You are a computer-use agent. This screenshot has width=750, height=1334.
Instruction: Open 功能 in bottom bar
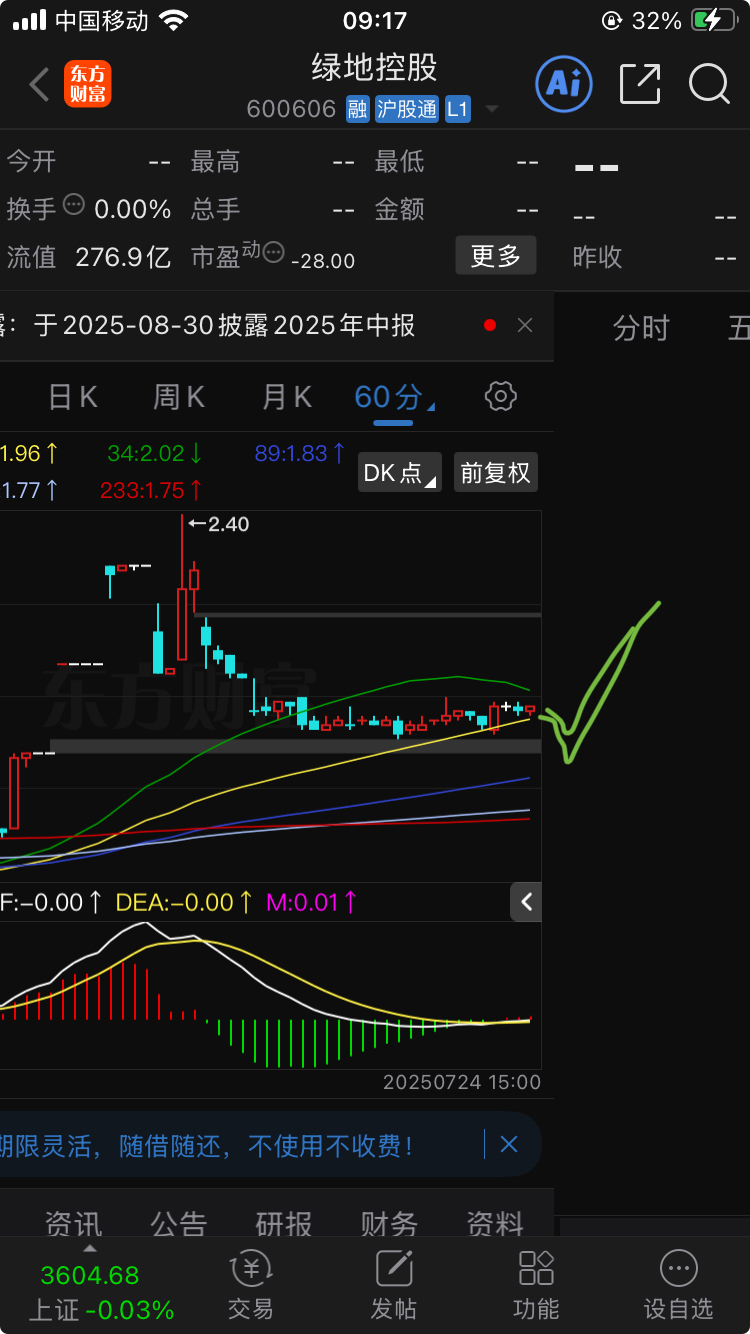tap(536, 1286)
